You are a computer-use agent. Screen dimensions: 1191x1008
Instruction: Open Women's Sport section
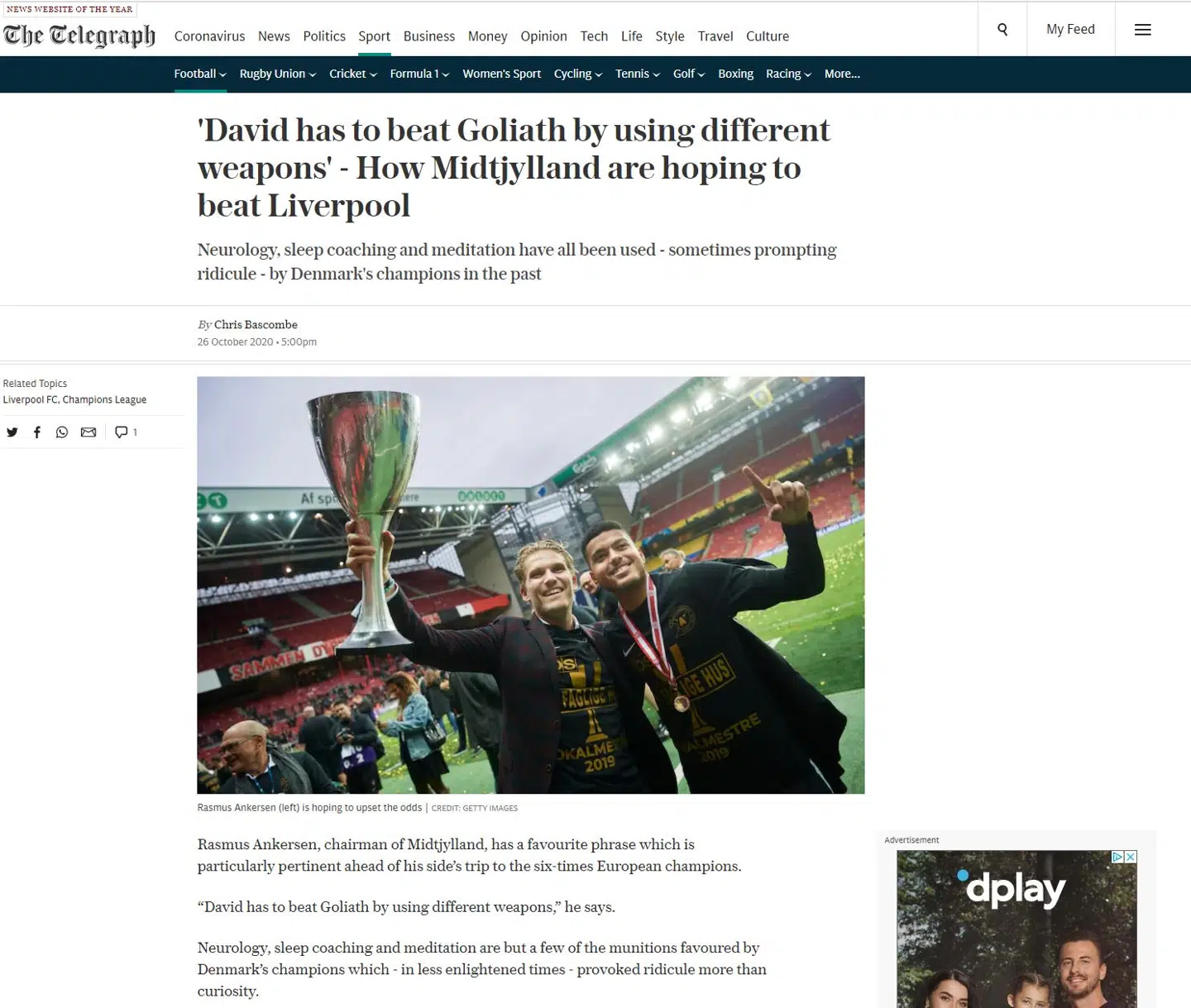pyautogui.click(x=502, y=74)
